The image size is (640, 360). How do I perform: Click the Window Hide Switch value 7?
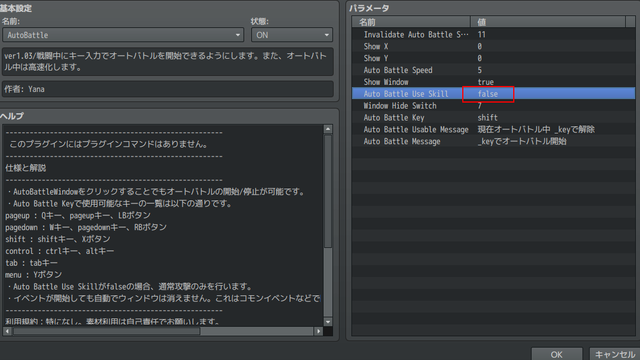[480, 106]
